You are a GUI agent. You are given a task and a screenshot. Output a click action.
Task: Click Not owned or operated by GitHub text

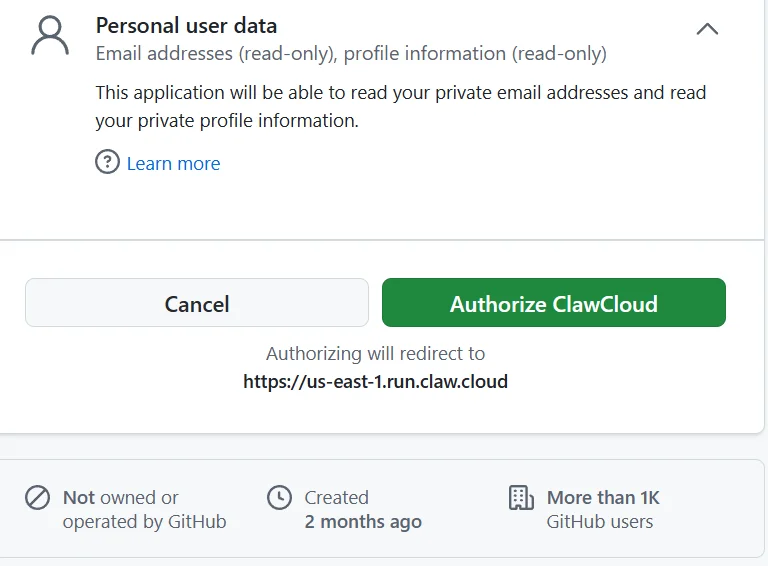(x=144, y=509)
